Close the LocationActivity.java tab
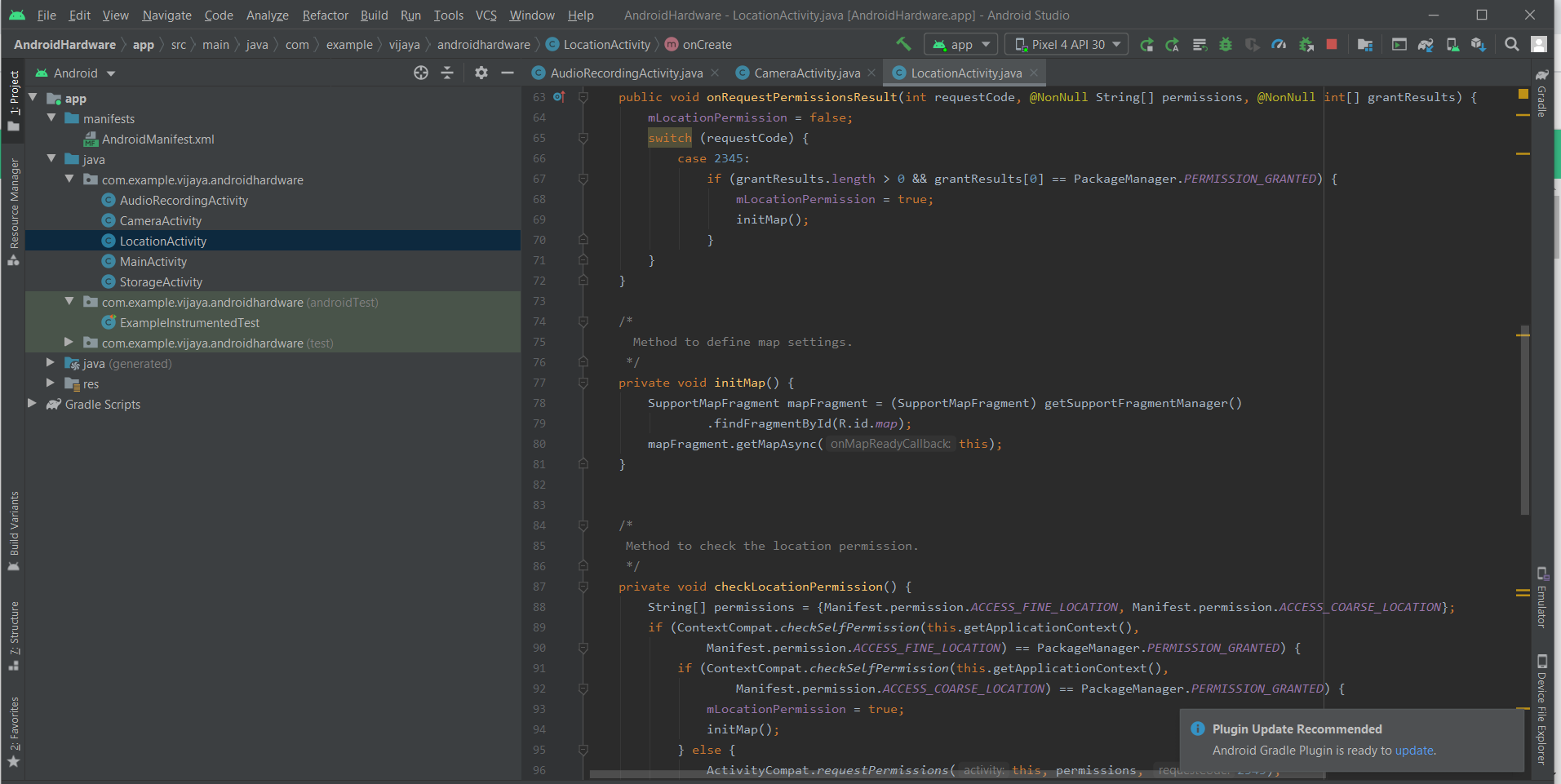The height and width of the screenshot is (784, 1561). tap(1034, 73)
